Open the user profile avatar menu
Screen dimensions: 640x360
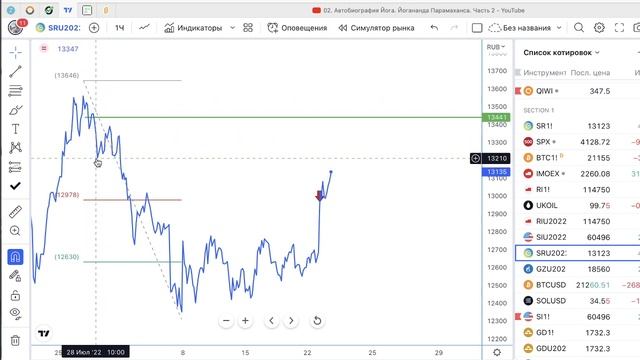pyautogui.click(x=16, y=27)
